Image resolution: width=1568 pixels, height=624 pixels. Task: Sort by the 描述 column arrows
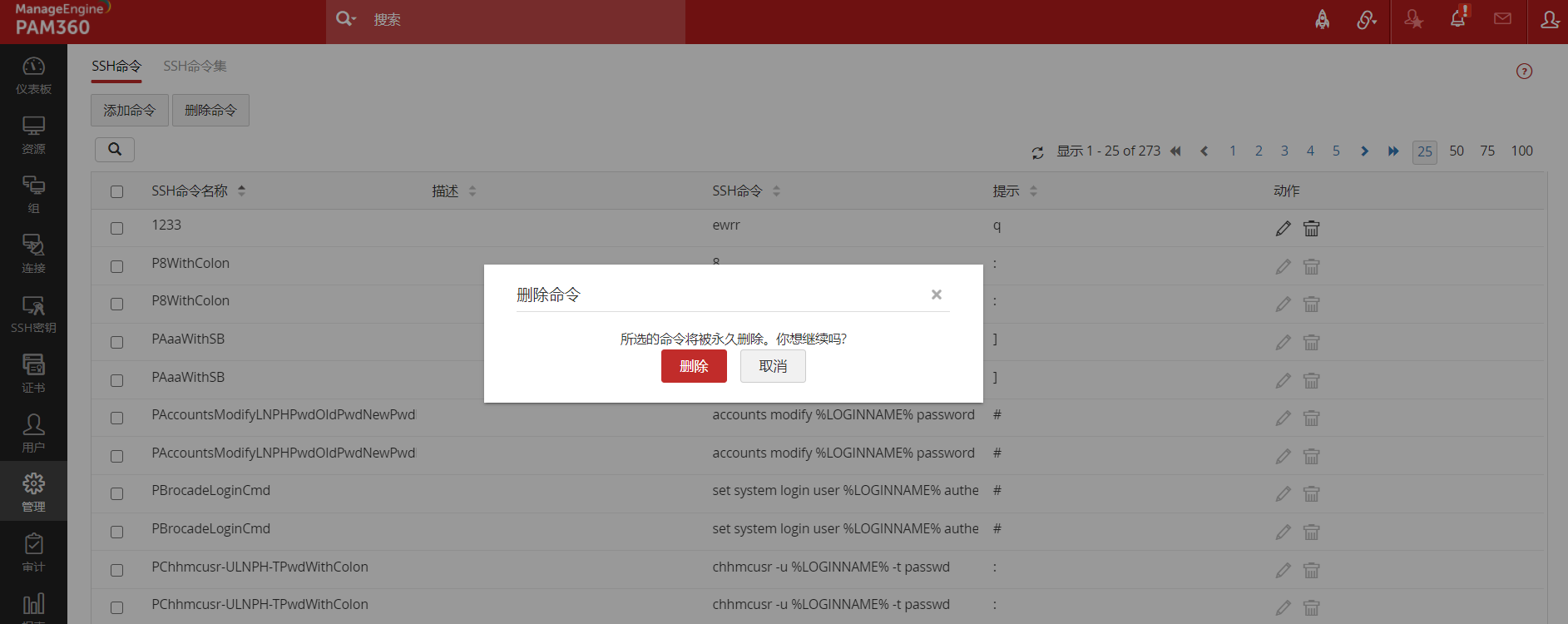[x=472, y=191]
